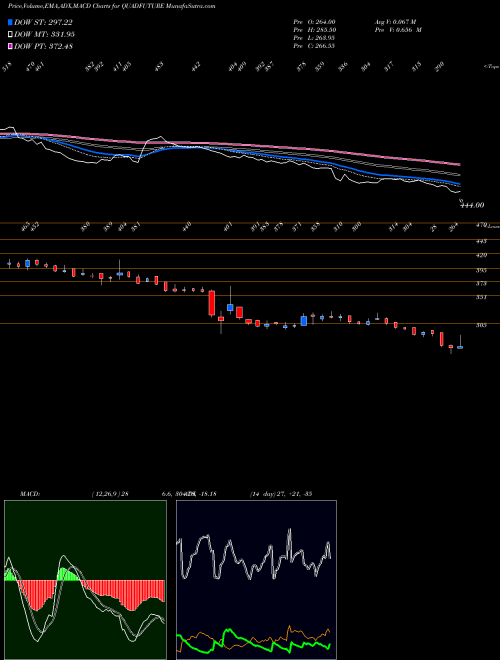Click the 351 price level label
The image size is (500, 660).
pos(481,297)
